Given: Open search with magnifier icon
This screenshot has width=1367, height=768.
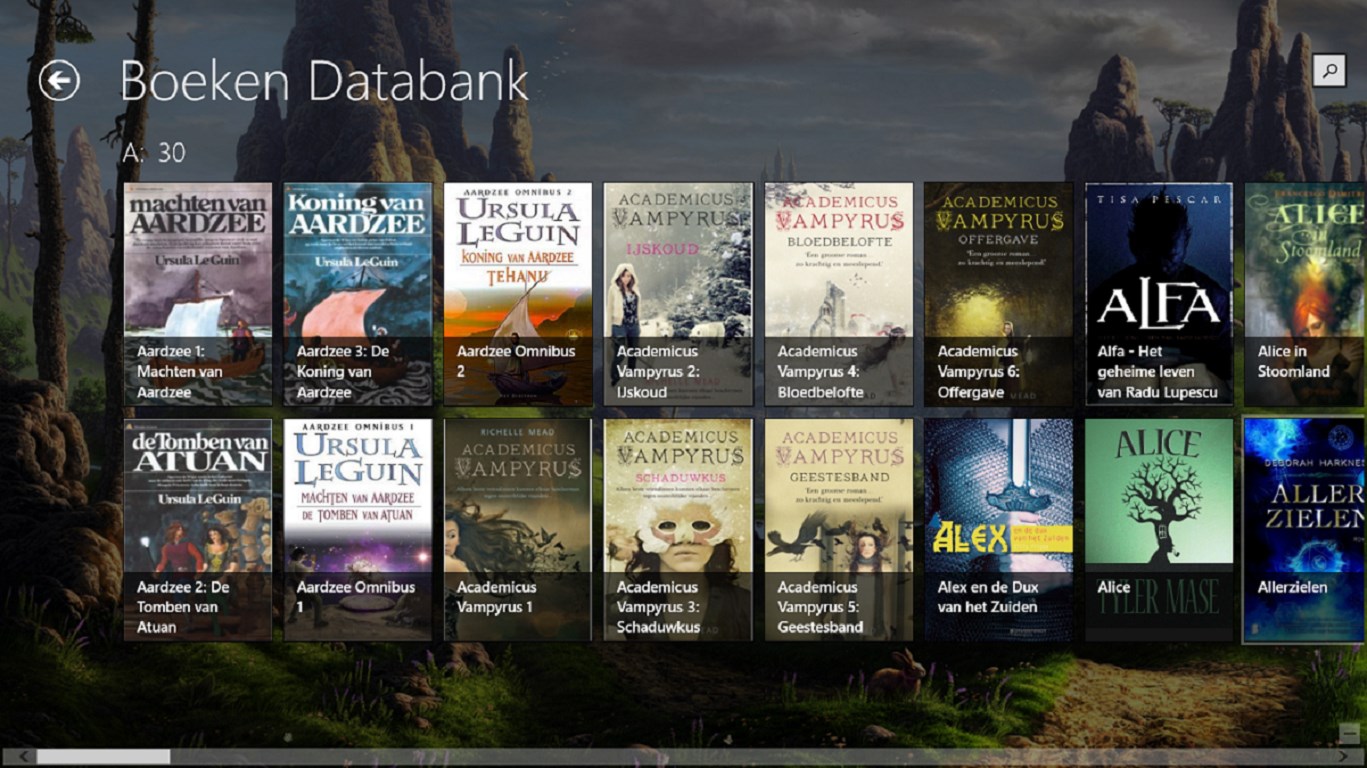Looking at the screenshot, I should coord(1329,70).
